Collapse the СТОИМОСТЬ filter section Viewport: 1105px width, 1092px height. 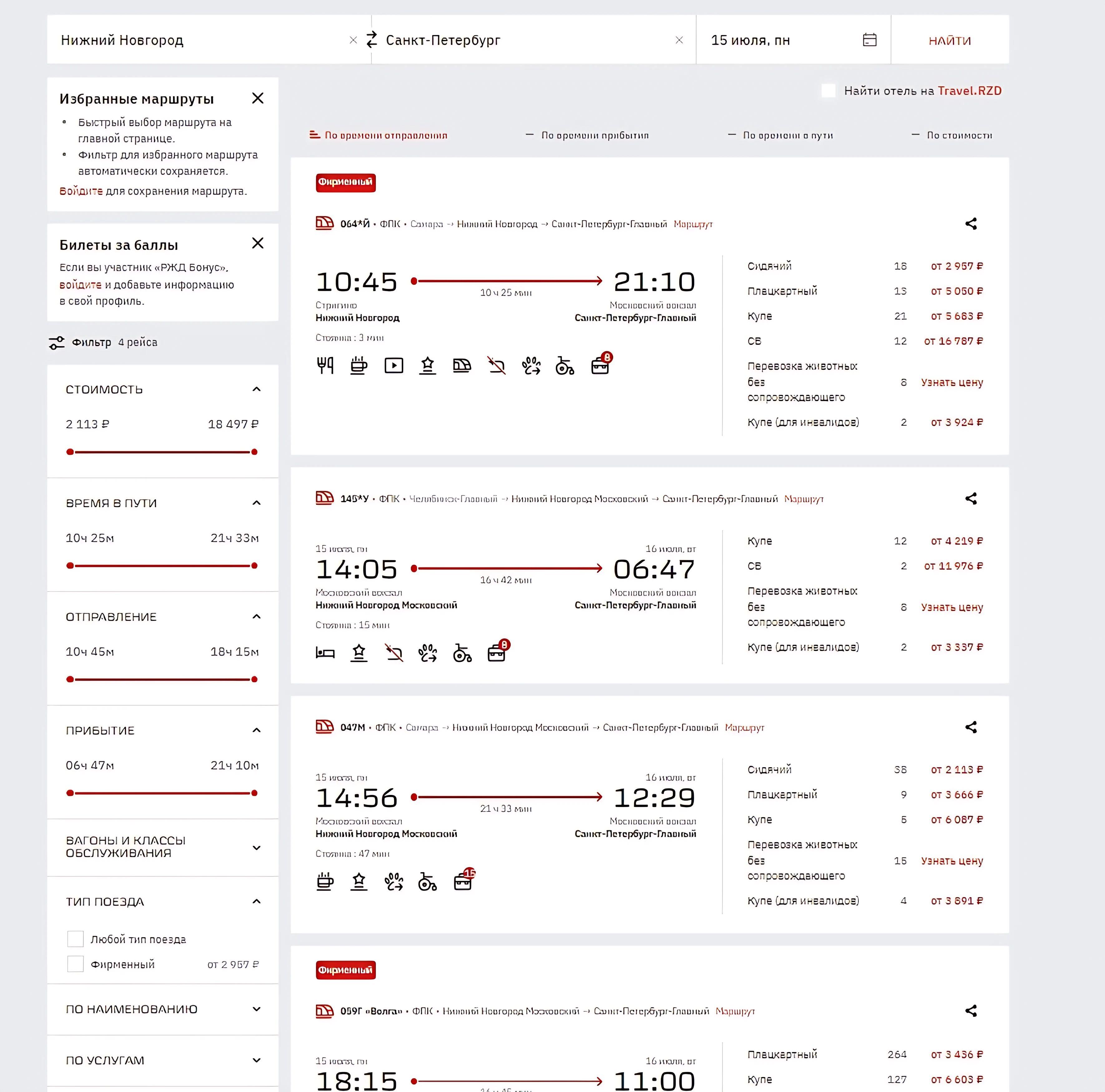(256, 390)
